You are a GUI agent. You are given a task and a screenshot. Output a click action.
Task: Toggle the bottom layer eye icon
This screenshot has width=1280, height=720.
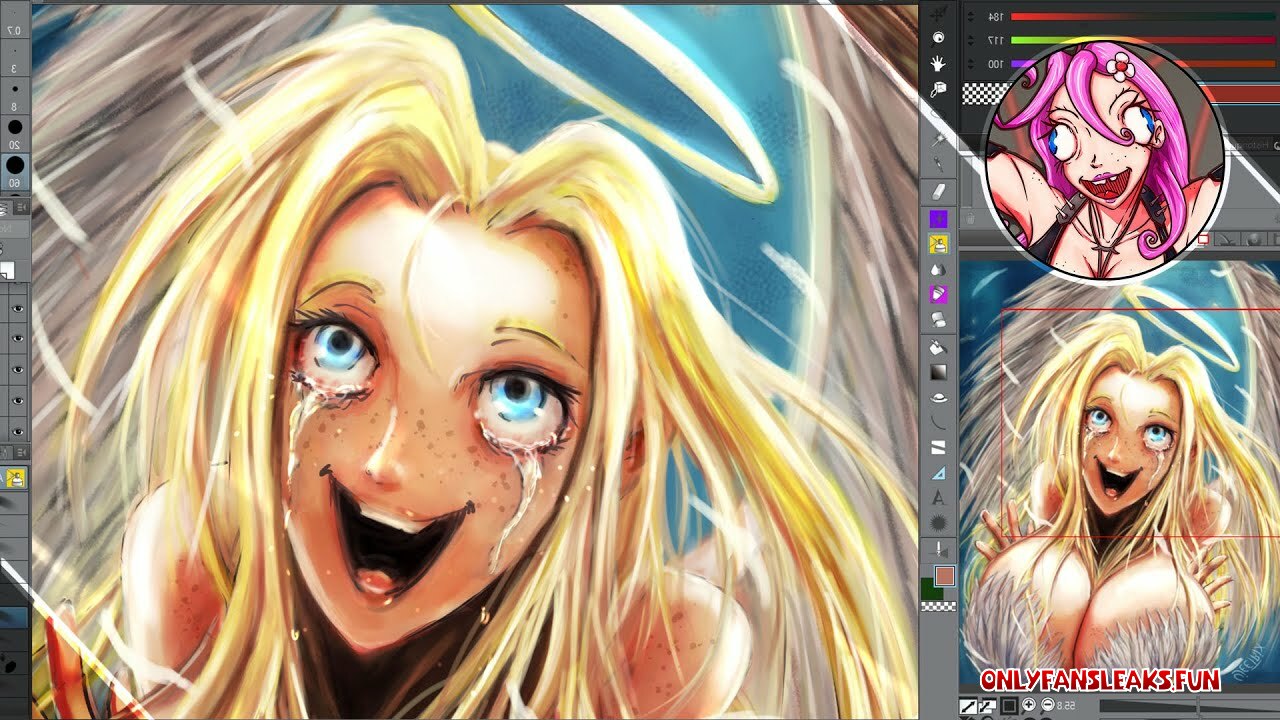click(18, 431)
